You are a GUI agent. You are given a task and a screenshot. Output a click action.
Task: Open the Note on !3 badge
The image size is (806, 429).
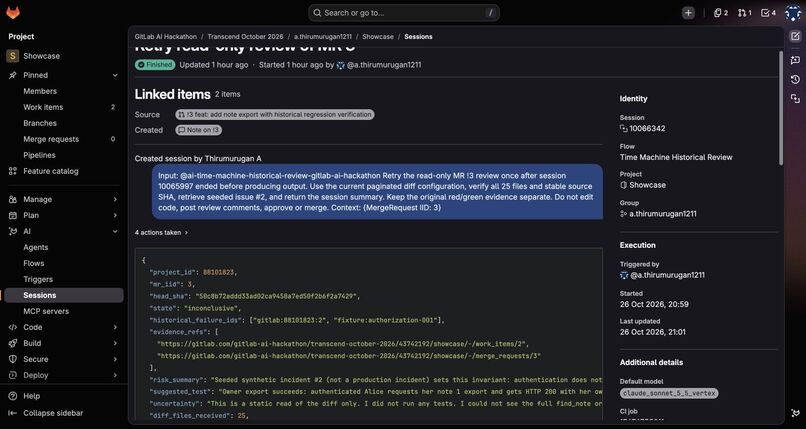pyautogui.click(x=199, y=130)
